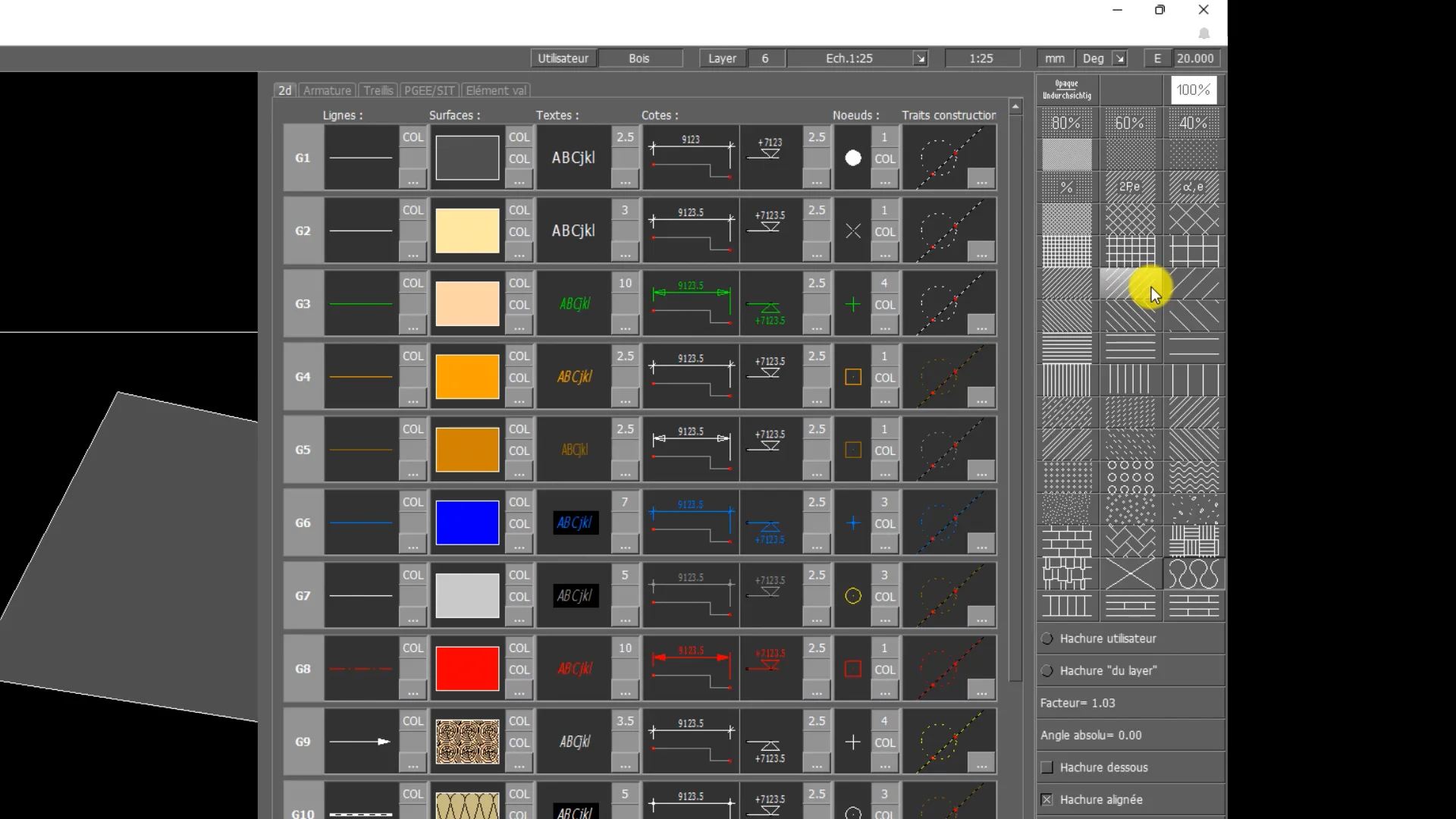Pick the 80% fill density hatch

click(x=1066, y=123)
